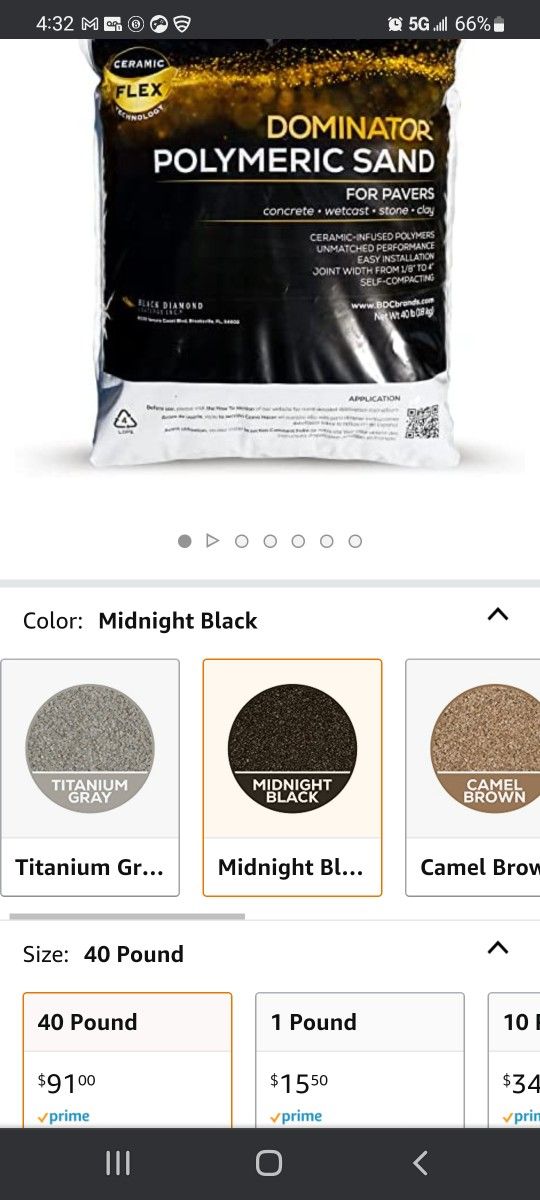Select the third image carousel dot
This screenshot has width=540, height=1200.
pos(241,541)
